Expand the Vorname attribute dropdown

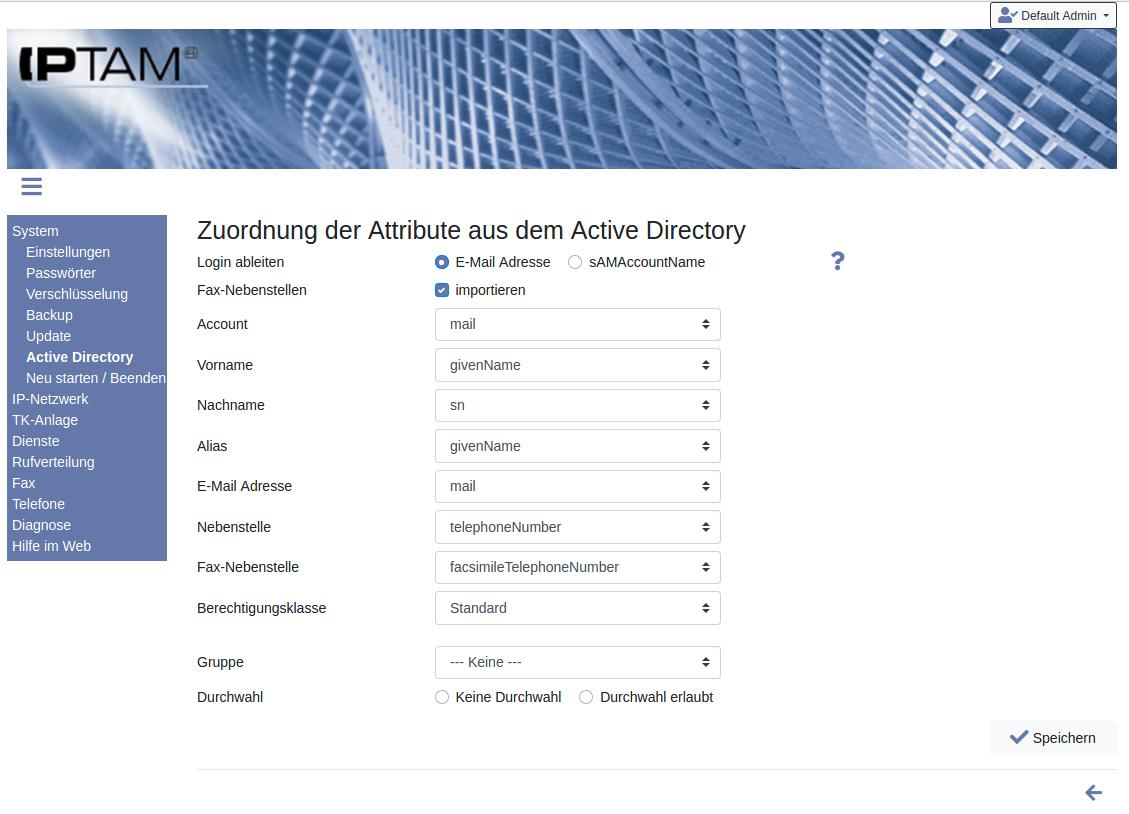[577, 365]
